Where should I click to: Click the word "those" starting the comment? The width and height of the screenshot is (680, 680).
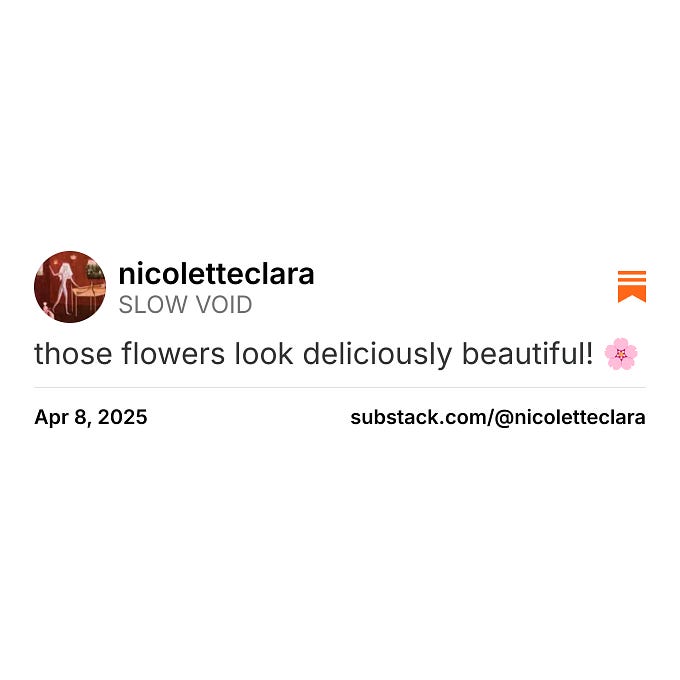pos(73,354)
